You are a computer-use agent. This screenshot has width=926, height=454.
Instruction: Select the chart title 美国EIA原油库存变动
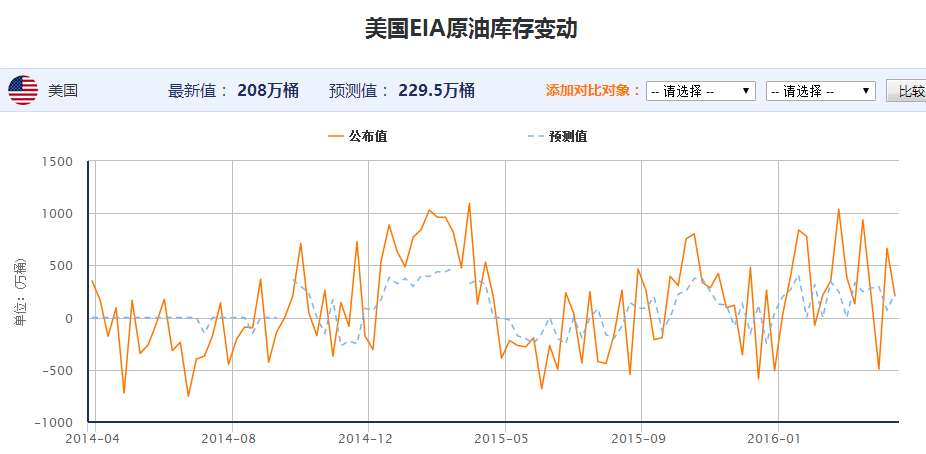pos(471,29)
